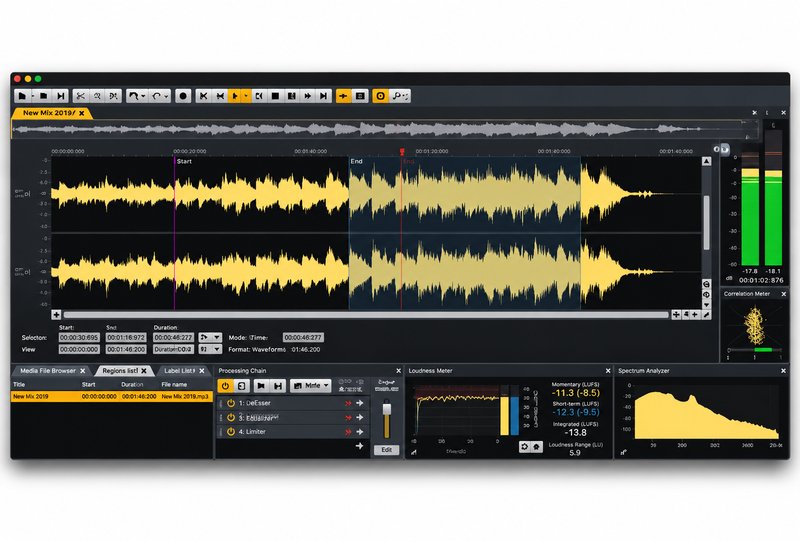Stop playback with the square stop button
The image size is (800, 541).
[276, 95]
